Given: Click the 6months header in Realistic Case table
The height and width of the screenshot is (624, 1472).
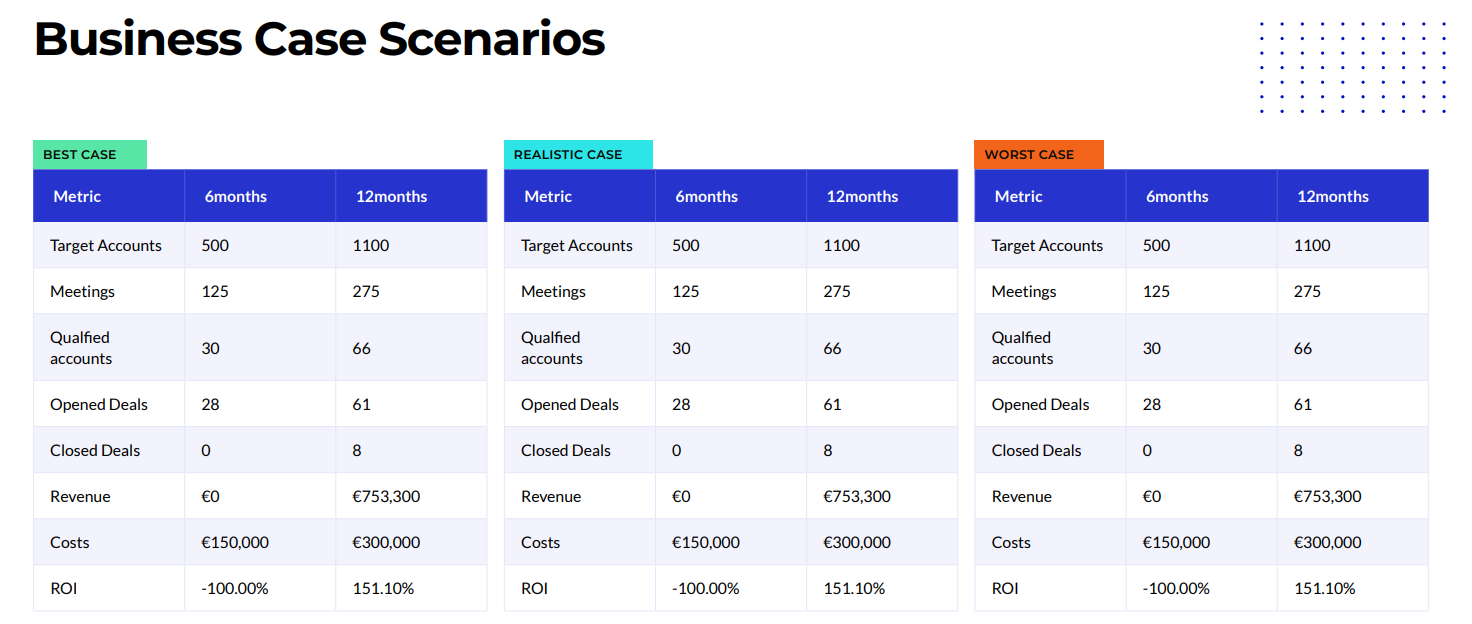Looking at the screenshot, I should point(706,196).
